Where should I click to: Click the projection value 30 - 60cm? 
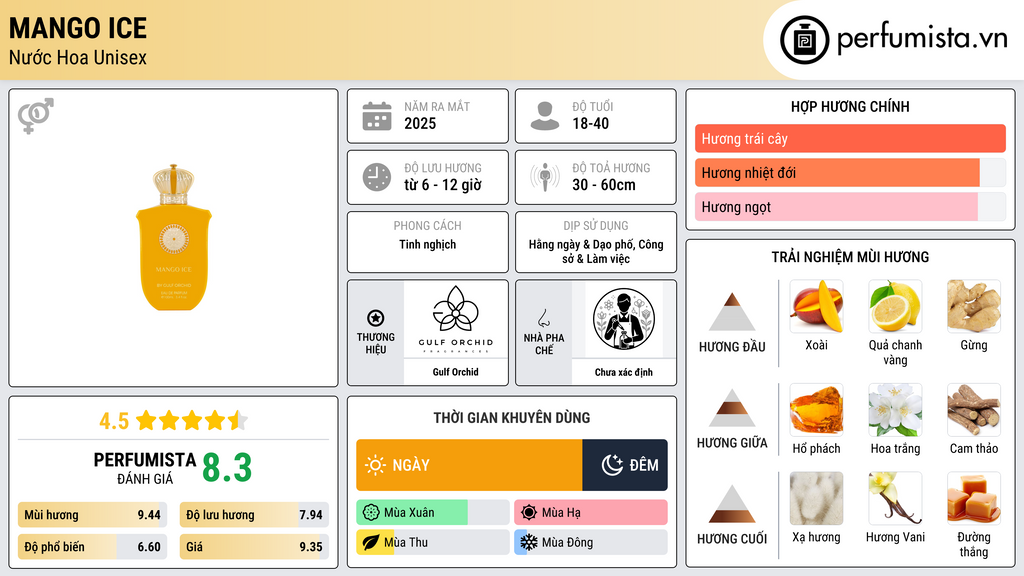604,185
